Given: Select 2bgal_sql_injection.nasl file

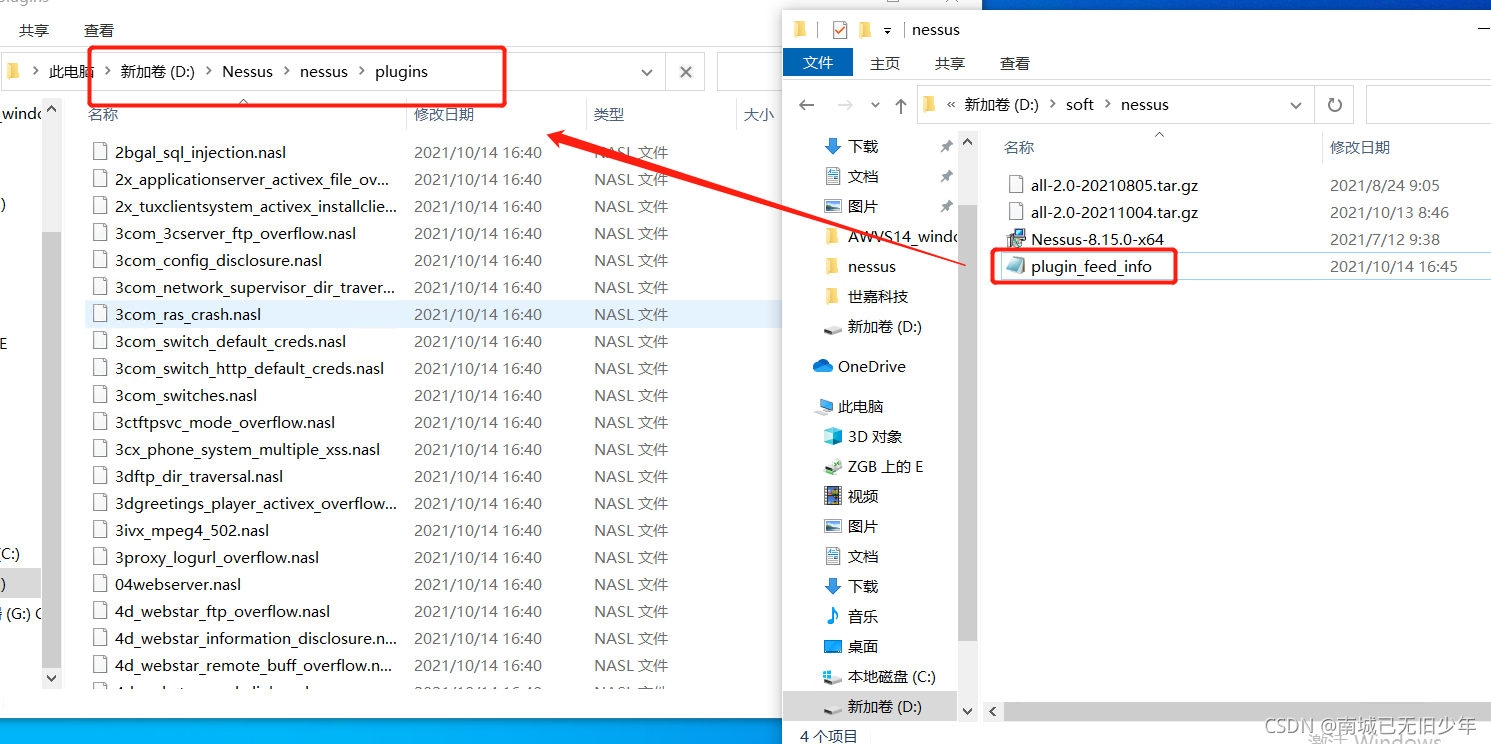Looking at the screenshot, I should 200,152.
